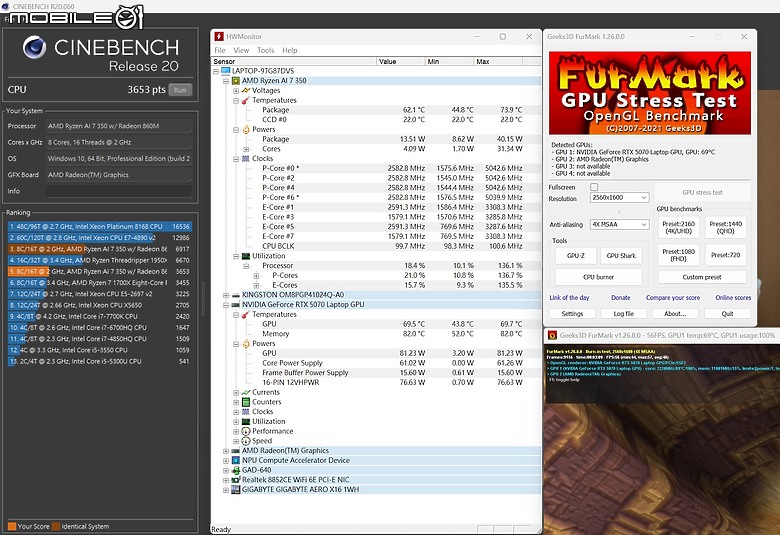This screenshot has height=535, width=780.
Task: Expand the AMD Radeon(TM) Graphics node
Action: click(x=226, y=450)
